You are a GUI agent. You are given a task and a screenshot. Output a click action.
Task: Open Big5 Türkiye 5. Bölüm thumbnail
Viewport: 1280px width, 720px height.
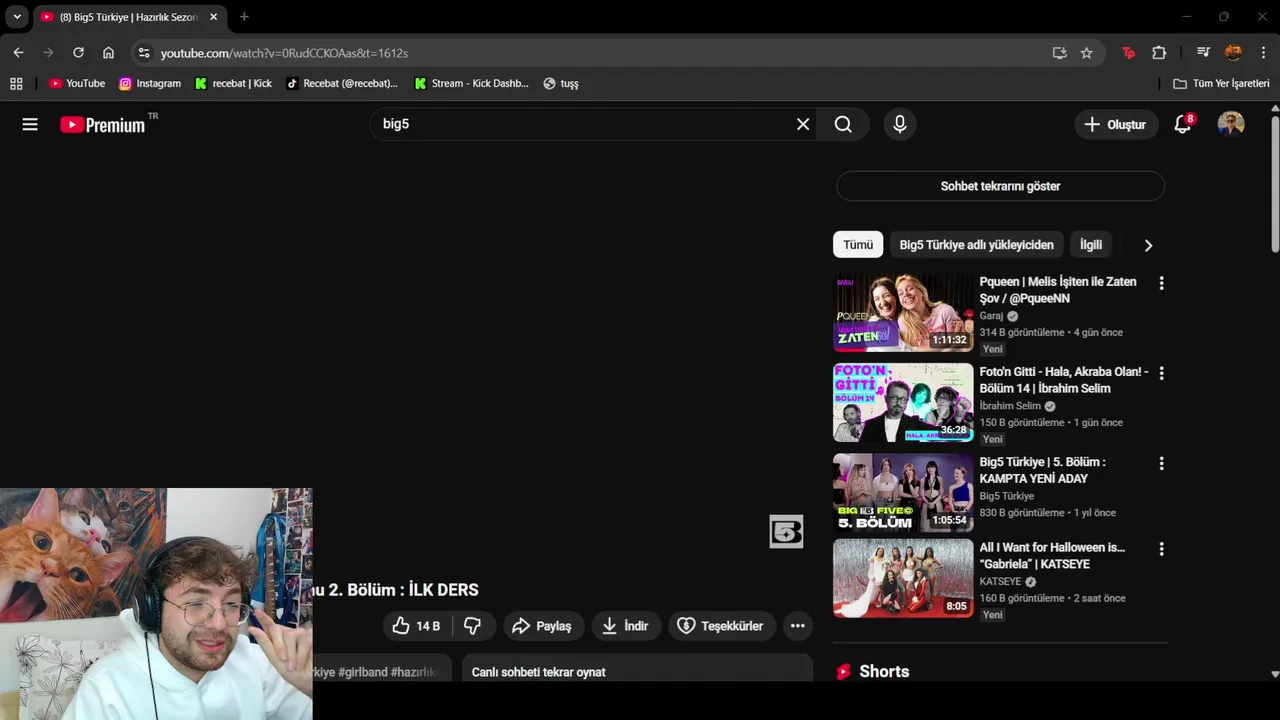pos(903,493)
